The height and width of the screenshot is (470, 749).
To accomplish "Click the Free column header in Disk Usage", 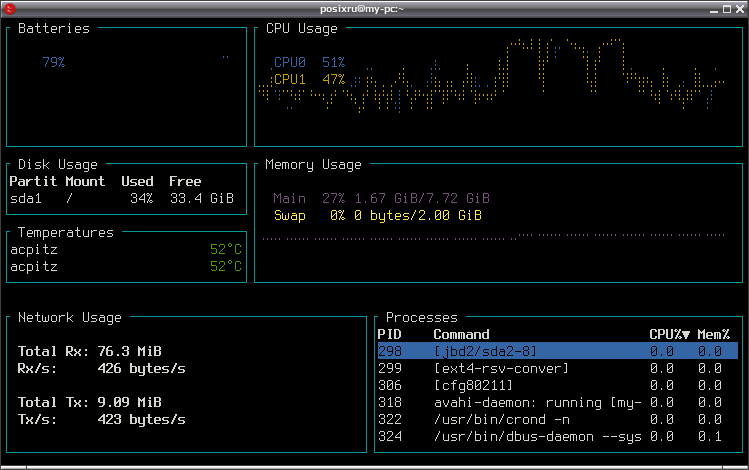I will tap(185, 182).
